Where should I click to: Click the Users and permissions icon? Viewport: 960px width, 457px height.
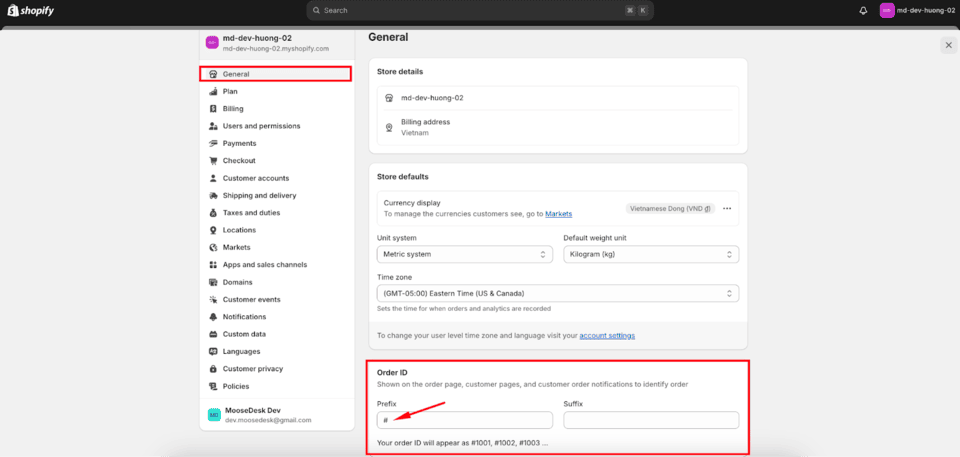point(213,126)
